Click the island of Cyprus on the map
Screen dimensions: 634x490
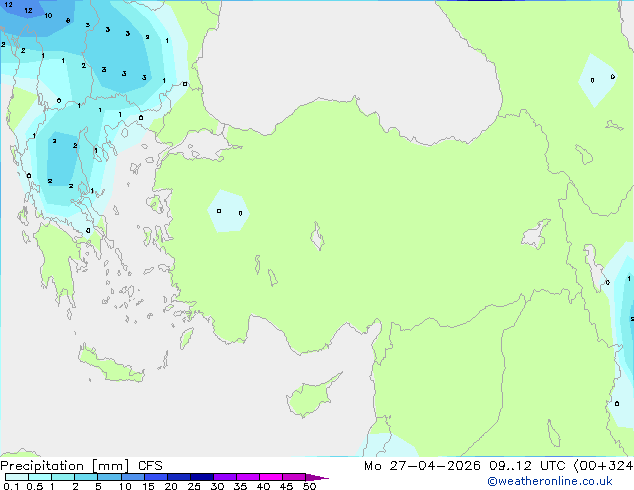(x=311, y=397)
